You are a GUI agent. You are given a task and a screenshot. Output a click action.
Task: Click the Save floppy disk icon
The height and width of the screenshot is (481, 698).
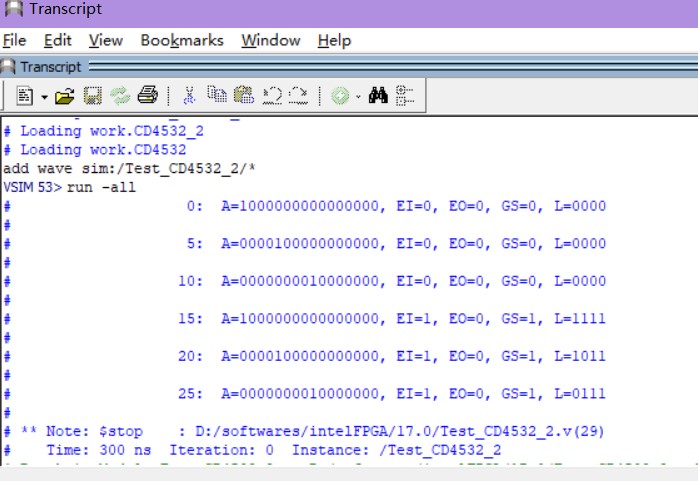pos(93,96)
